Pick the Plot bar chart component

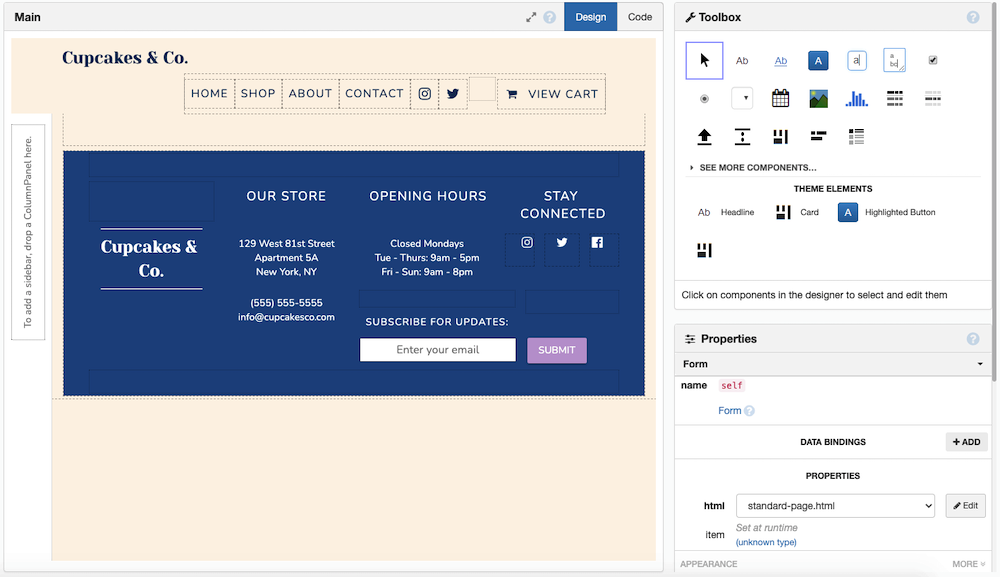pyautogui.click(x=857, y=98)
